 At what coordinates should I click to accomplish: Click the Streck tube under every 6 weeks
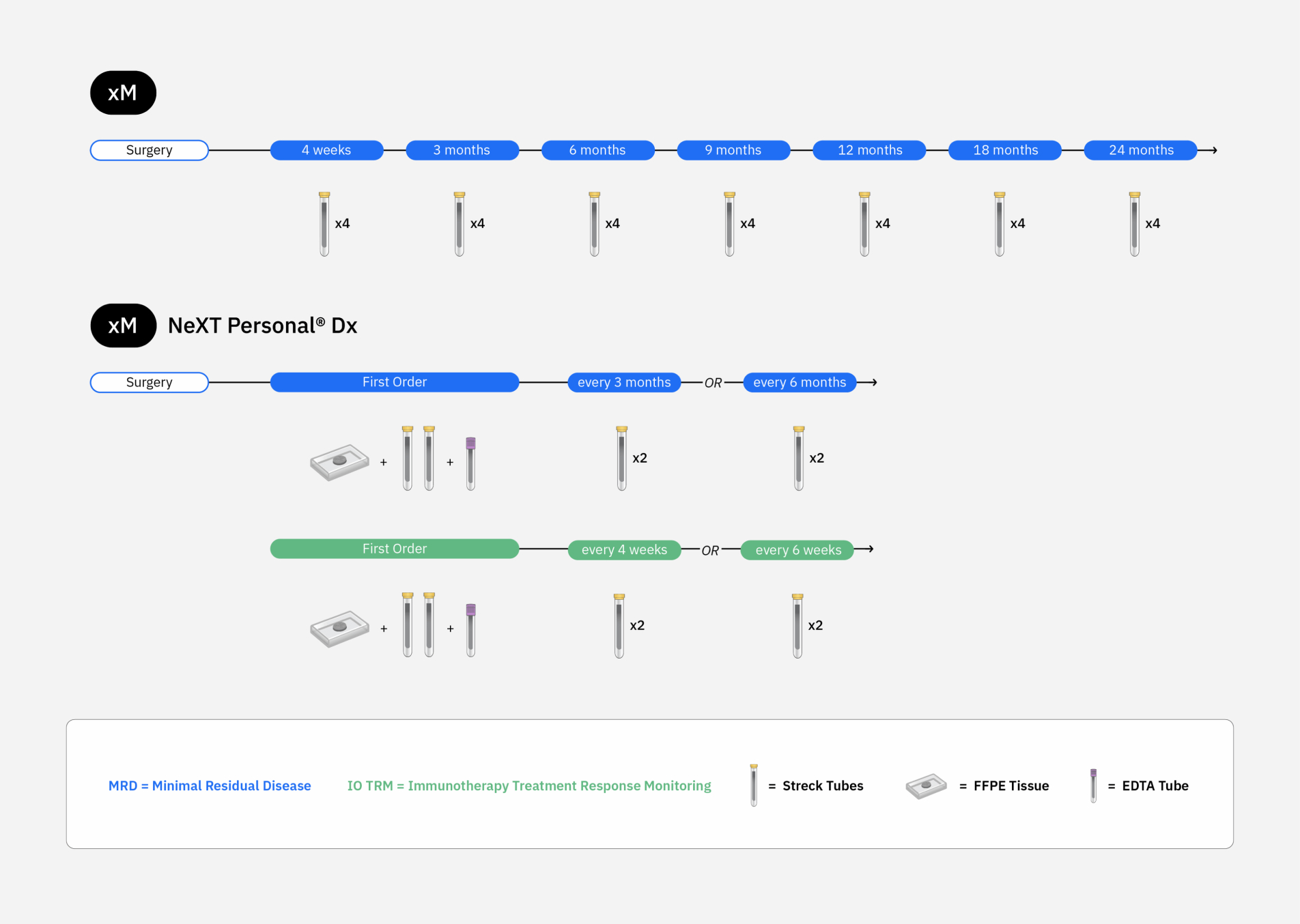click(x=797, y=626)
